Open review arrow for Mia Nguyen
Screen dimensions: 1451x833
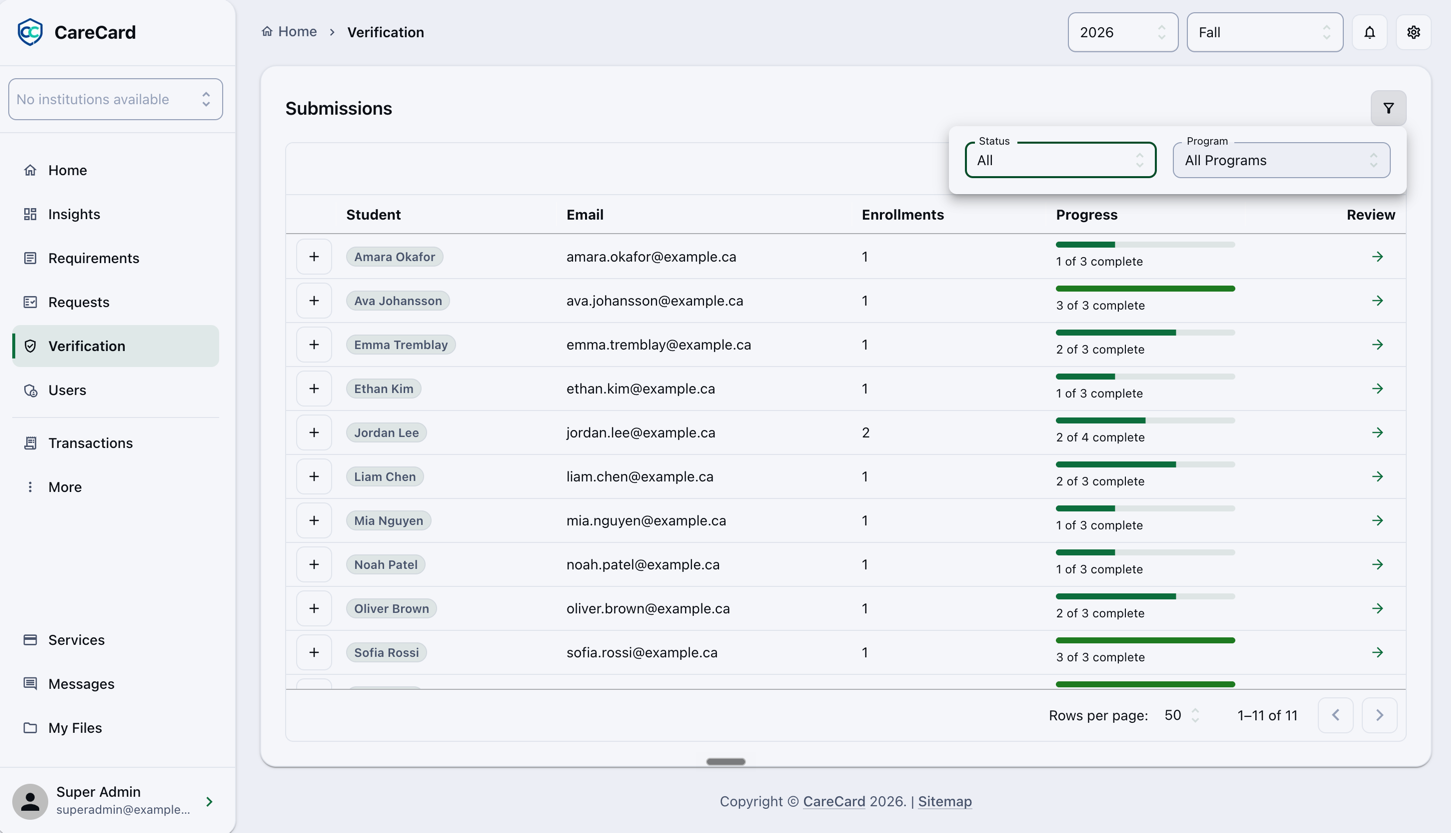(x=1377, y=521)
